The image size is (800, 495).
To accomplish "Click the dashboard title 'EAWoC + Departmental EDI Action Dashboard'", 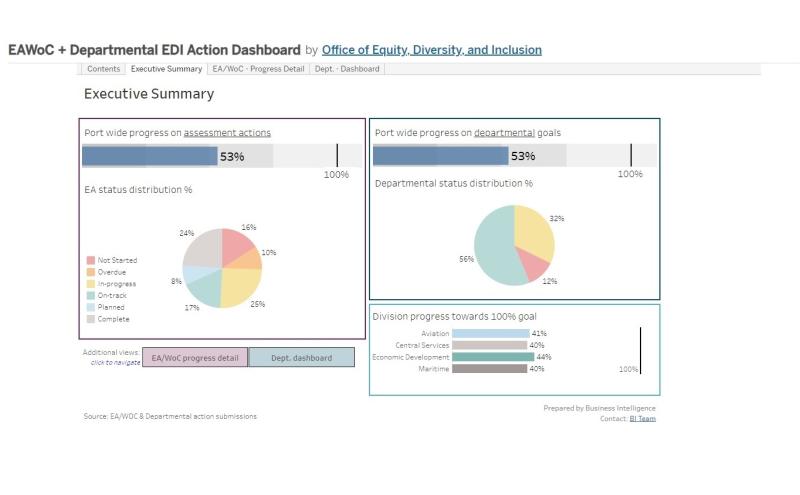I will tap(155, 50).
